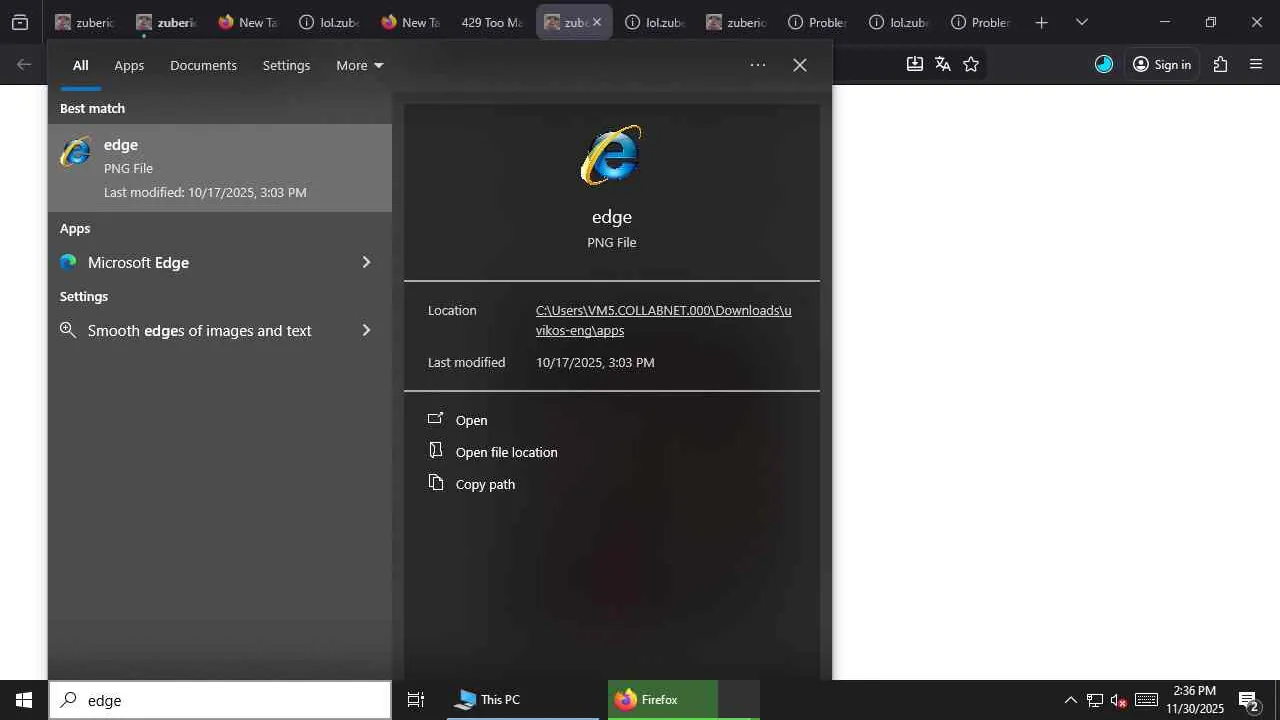Open the Firefox hamburger menu

pos(1256,64)
